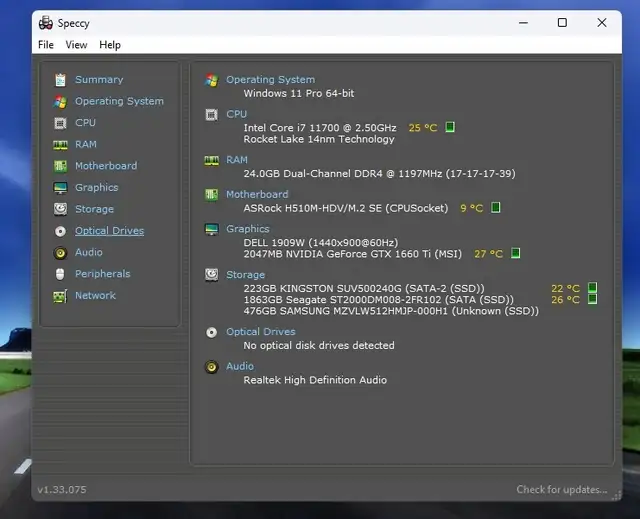Click the Operating System icon in summary panel

point(211,80)
